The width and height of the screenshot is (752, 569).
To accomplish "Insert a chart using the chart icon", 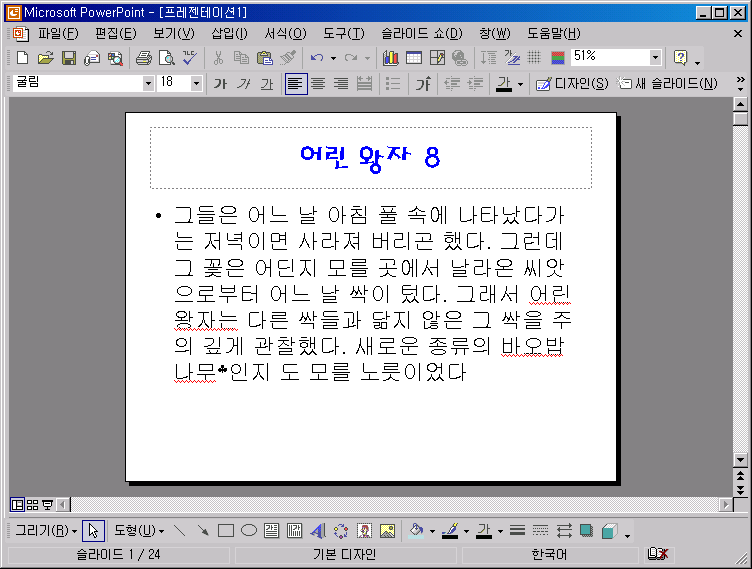I will [390, 58].
